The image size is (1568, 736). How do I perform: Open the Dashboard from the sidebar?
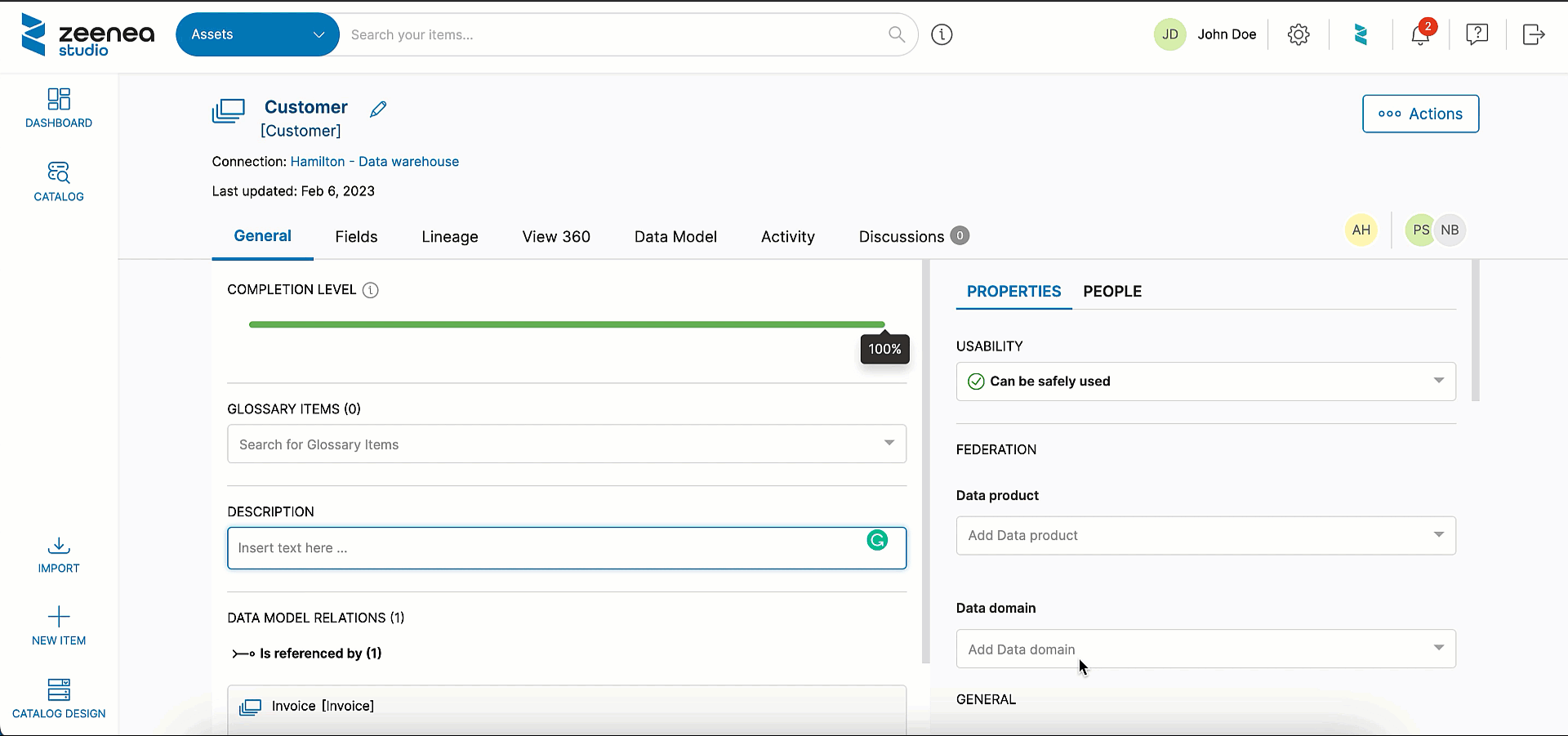coord(58,109)
